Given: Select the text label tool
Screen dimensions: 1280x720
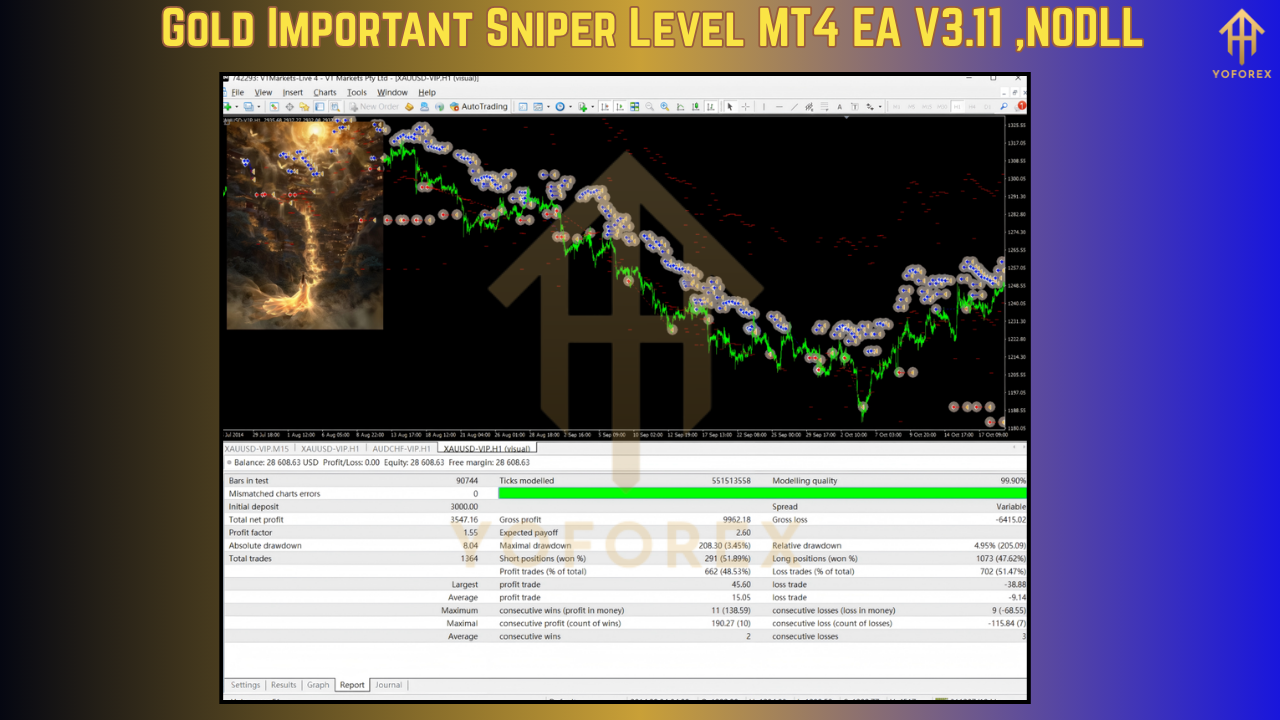Looking at the screenshot, I should pyautogui.click(x=855, y=106).
